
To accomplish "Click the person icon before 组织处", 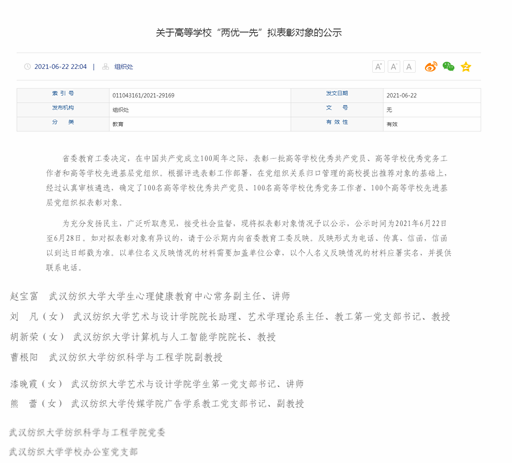I will pyautogui.click(x=105, y=67).
